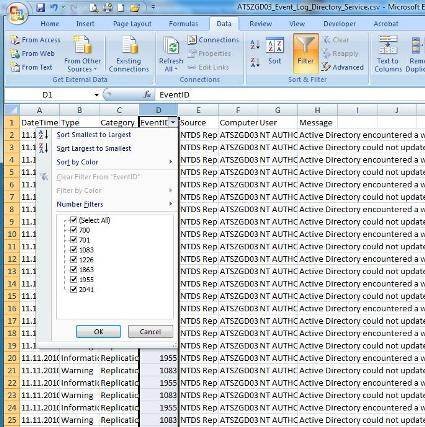Image resolution: width=425 pixels, height=427 pixels.
Task: Toggle the (Select All) checkbox
Action: tap(74, 220)
